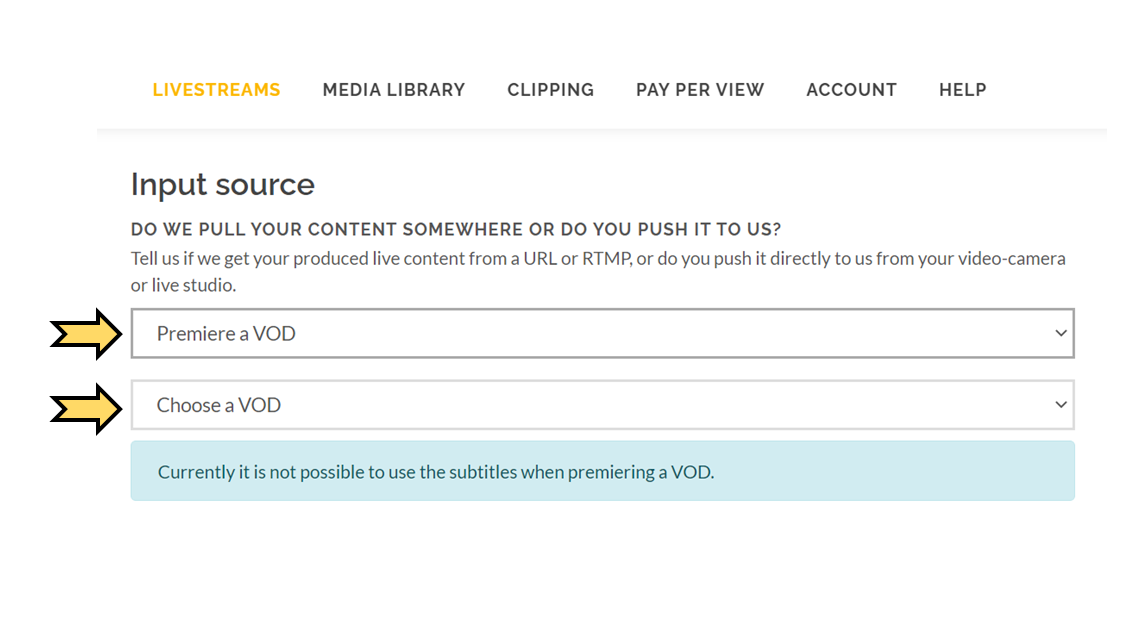This screenshot has height=633, width=1126.
Task: Go to the Livestreams tab
Action: [216, 90]
